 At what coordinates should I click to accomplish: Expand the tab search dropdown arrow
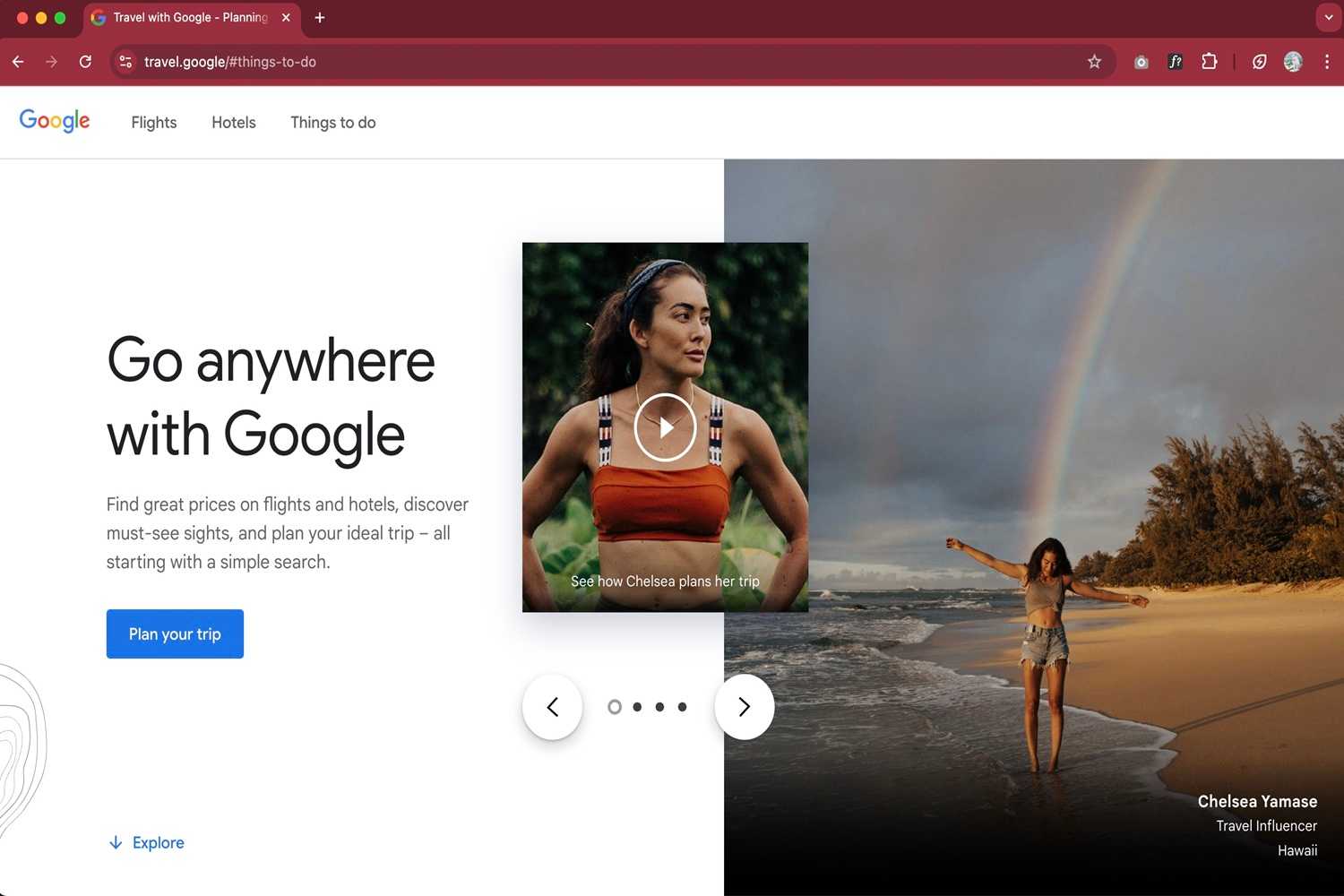tap(1328, 17)
